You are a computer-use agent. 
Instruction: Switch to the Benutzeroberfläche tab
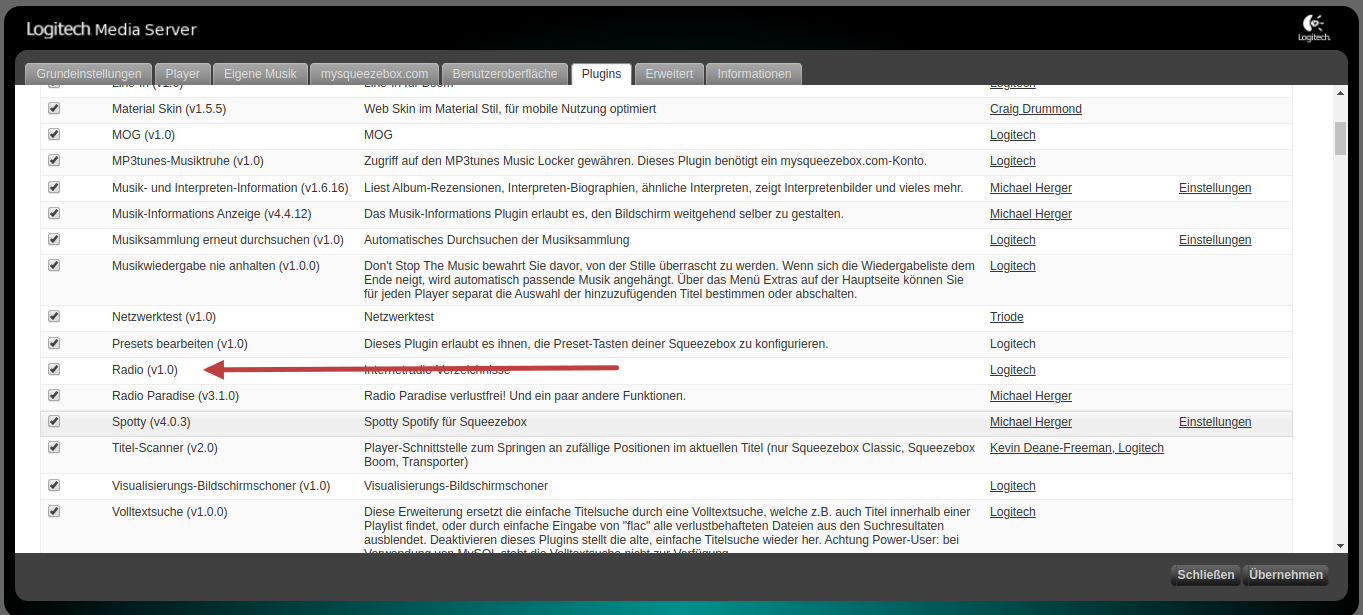pos(505,74)
